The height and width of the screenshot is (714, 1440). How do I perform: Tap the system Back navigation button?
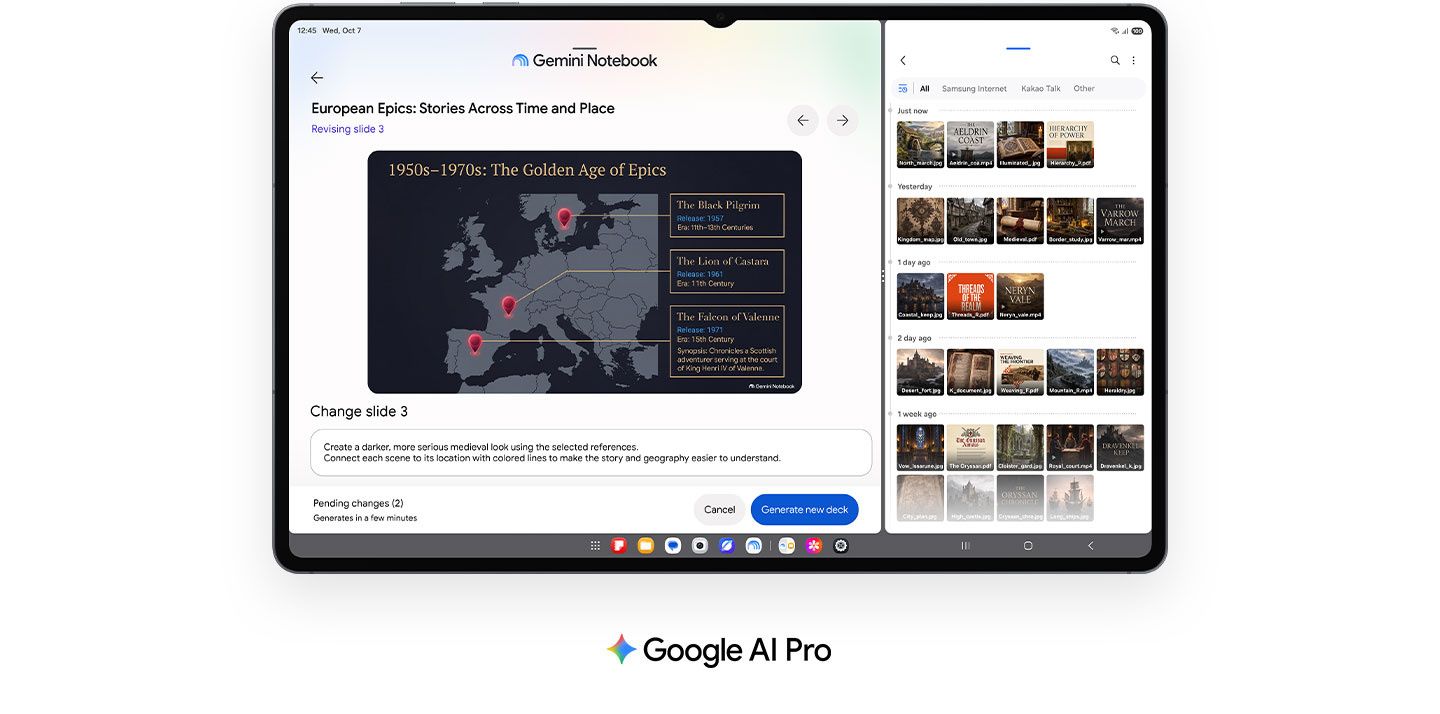[x=1091, y=546]
